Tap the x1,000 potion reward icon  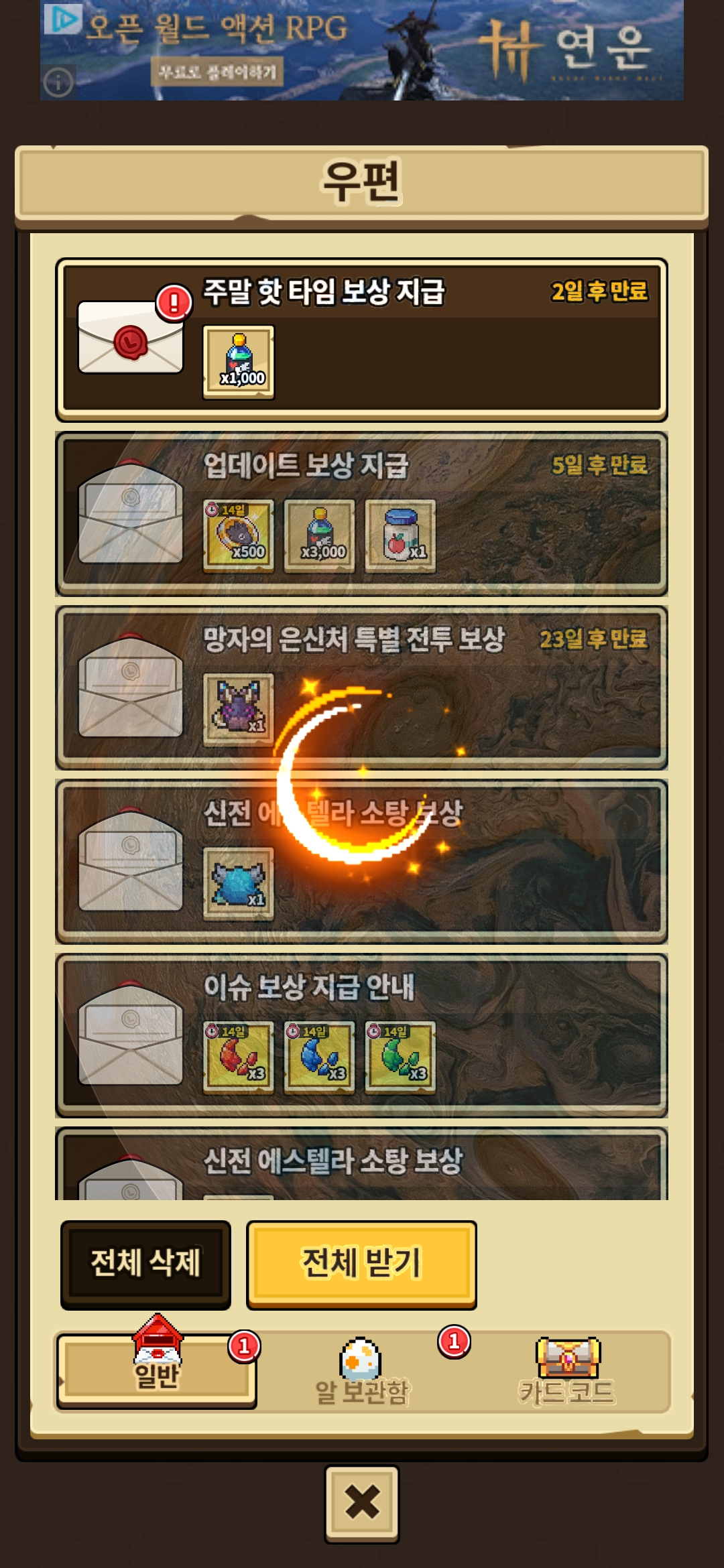pos(239,362)
